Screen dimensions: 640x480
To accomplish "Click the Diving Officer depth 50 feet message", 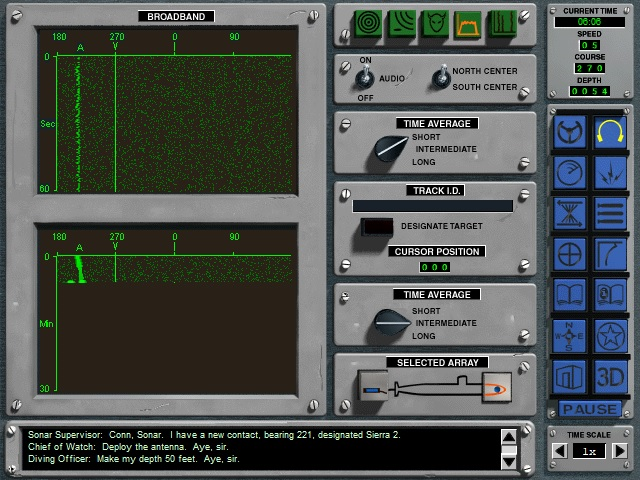I will [134, 459].
